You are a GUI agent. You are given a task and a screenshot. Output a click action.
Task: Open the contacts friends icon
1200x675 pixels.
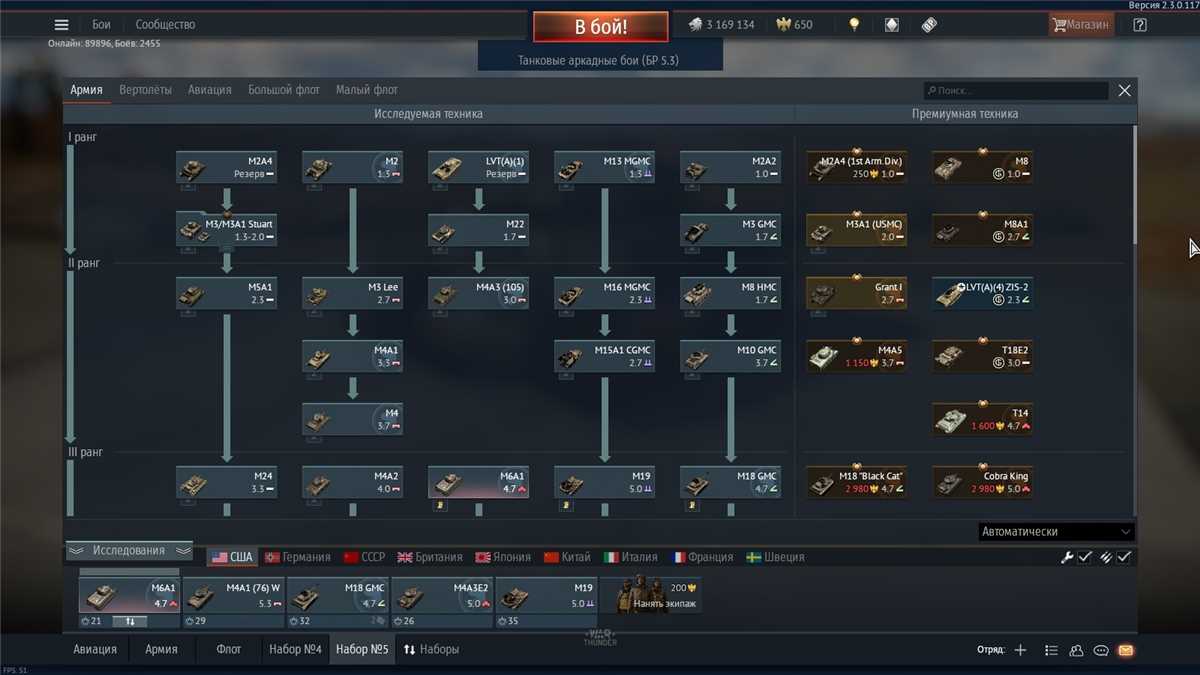tap(1076, 650)
